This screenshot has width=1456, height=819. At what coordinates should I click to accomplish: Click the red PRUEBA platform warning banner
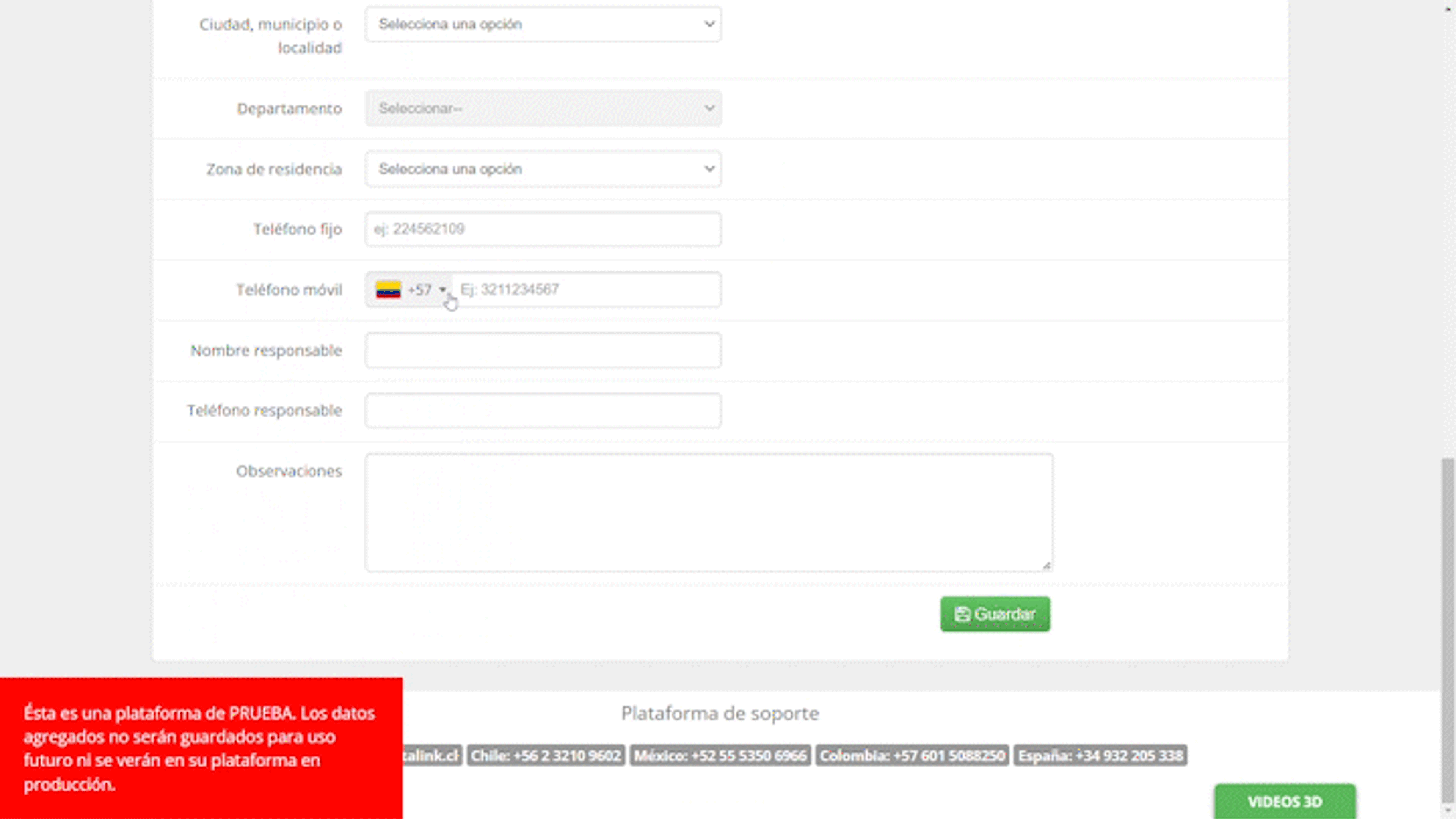coord(201,748)
